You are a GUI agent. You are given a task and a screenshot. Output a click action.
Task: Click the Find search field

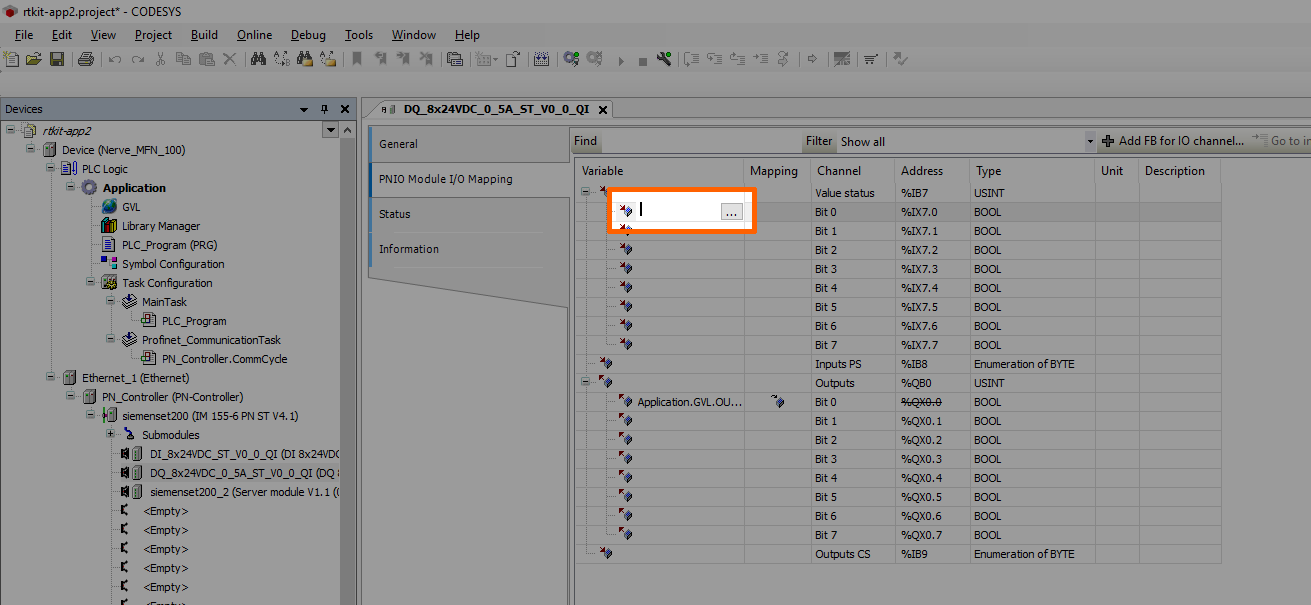(x=700, y=142)
